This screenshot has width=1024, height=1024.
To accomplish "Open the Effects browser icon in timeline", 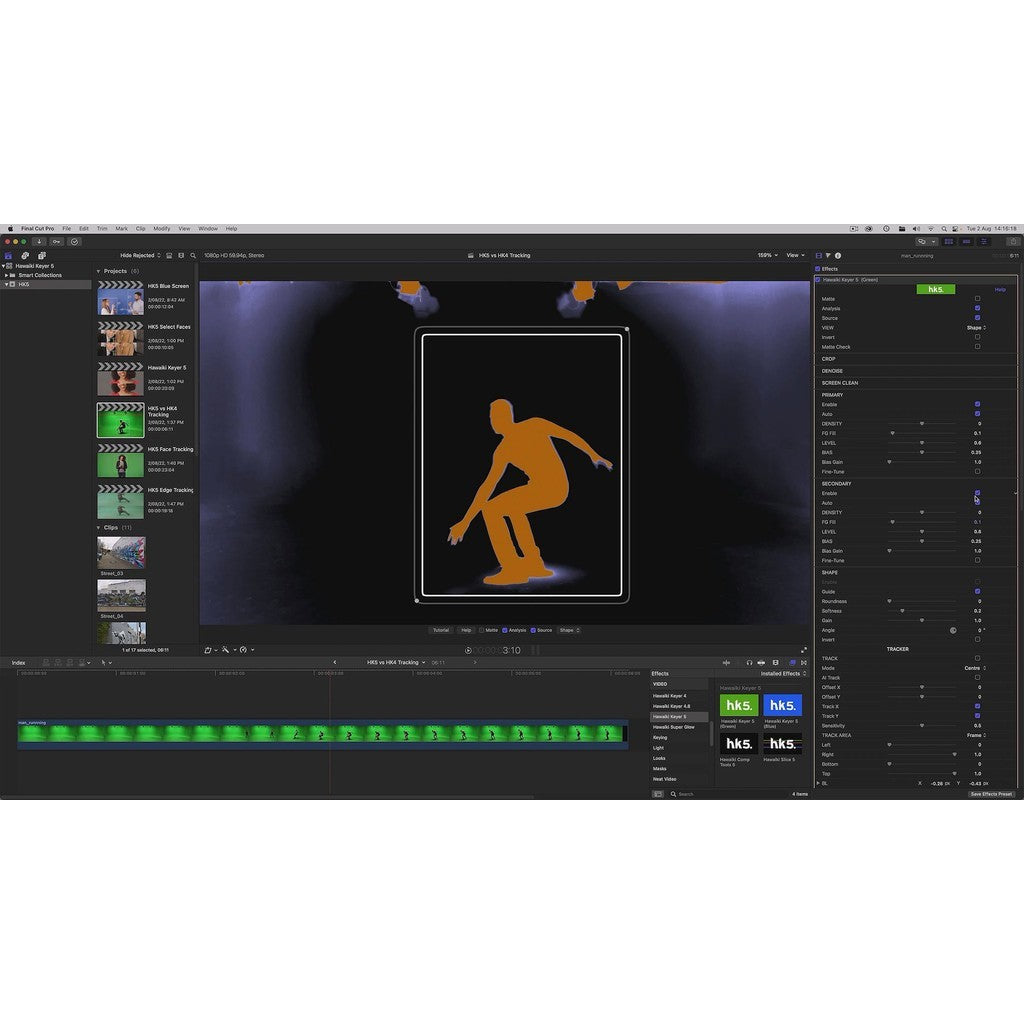I will [792, 662].
